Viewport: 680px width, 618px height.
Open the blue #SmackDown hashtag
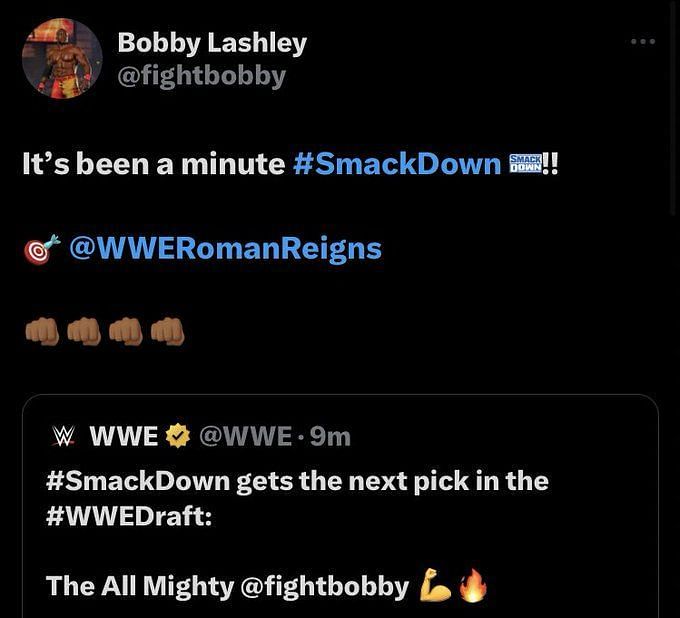[397, 164]
